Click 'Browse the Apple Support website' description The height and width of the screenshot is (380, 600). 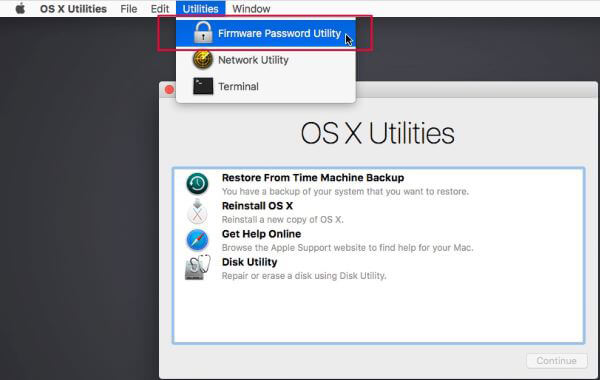point(347,248)
